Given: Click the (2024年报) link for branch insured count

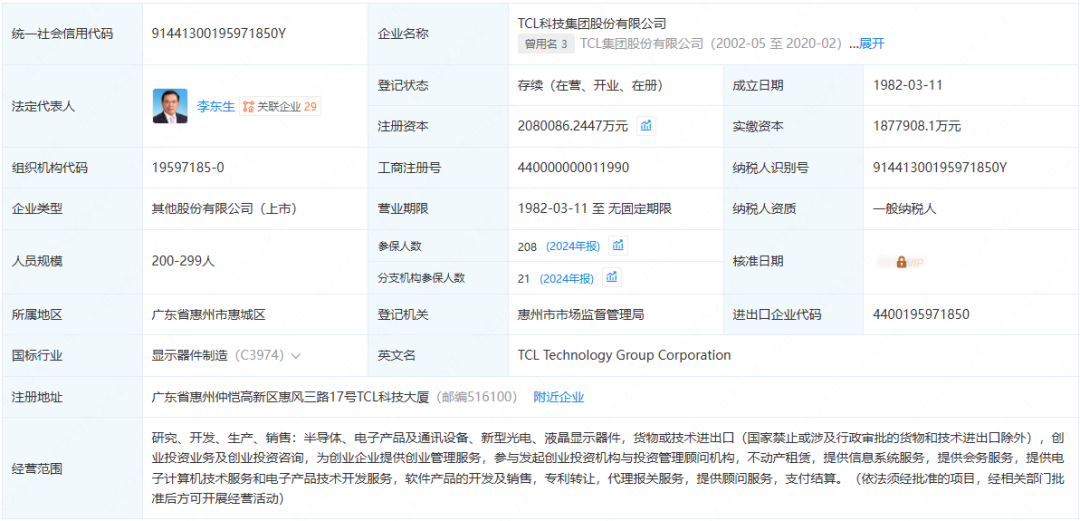Looking at the screenshot, I should pyautogui.click(x=566, y=279).
